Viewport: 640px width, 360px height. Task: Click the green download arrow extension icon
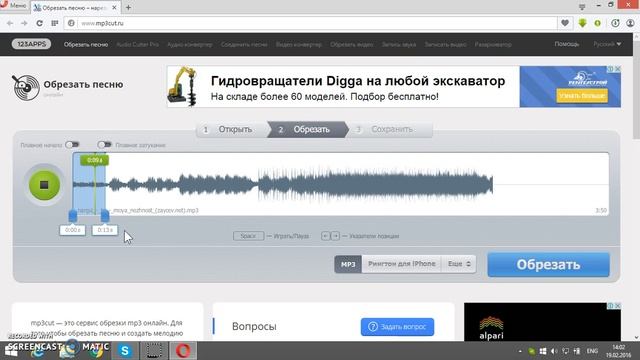point(582,23)
